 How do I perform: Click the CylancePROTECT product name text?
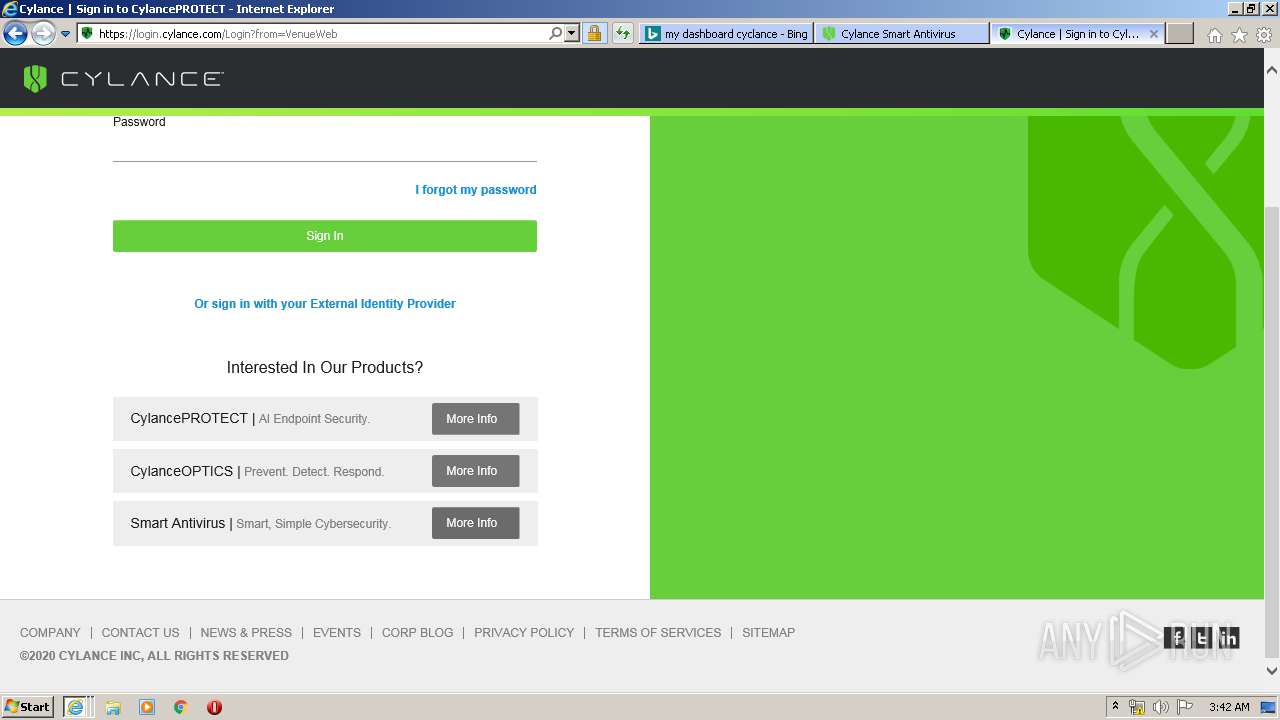tap(189, 418)
